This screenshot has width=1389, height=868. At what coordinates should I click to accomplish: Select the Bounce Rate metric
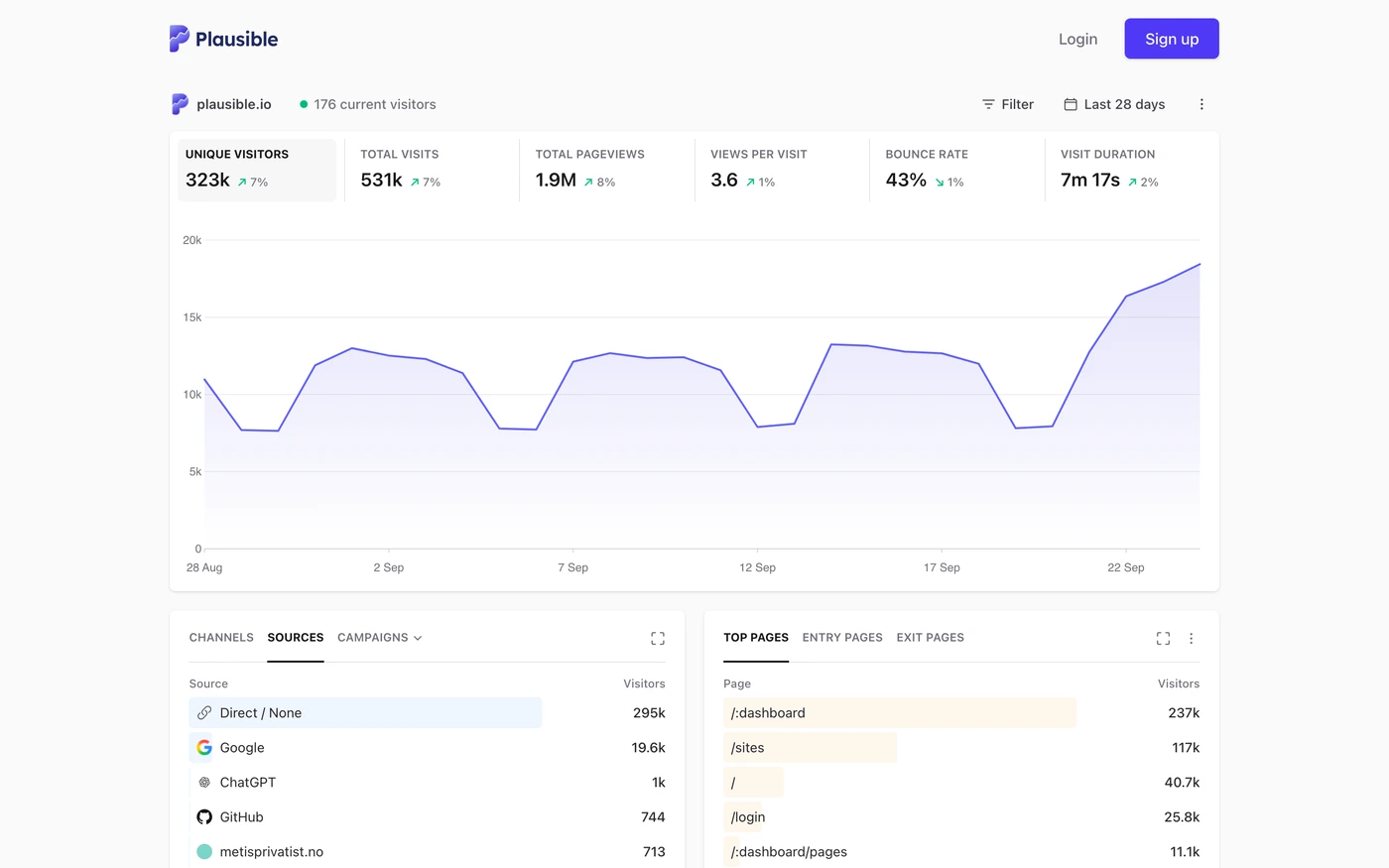957,170
